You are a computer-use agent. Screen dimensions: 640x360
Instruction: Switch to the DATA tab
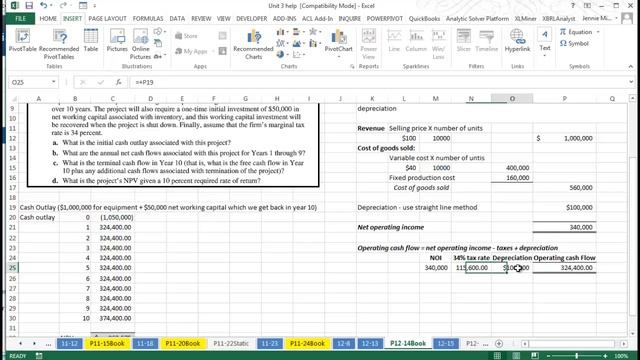[x=177, y=19]
